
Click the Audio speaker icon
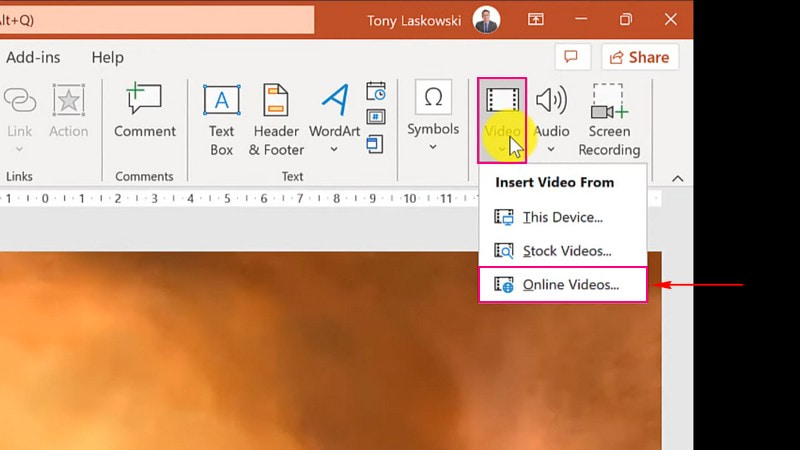pos(551,100)
